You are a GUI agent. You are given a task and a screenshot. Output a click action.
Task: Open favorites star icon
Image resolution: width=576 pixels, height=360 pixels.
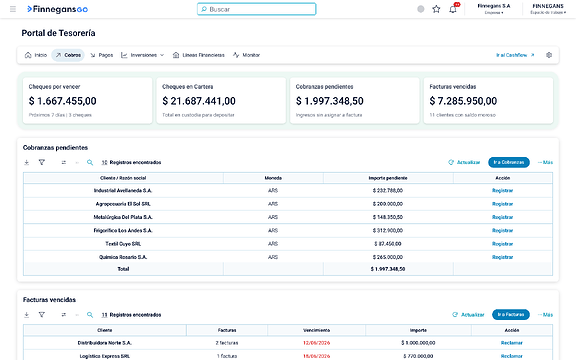436,9
